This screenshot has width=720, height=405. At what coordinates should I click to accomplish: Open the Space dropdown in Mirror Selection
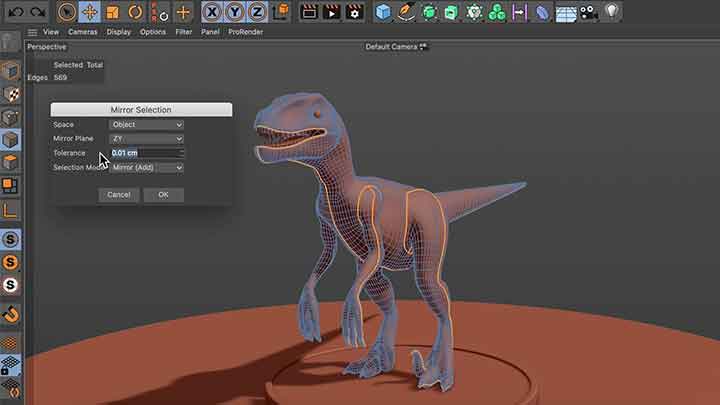coord(146,124)
